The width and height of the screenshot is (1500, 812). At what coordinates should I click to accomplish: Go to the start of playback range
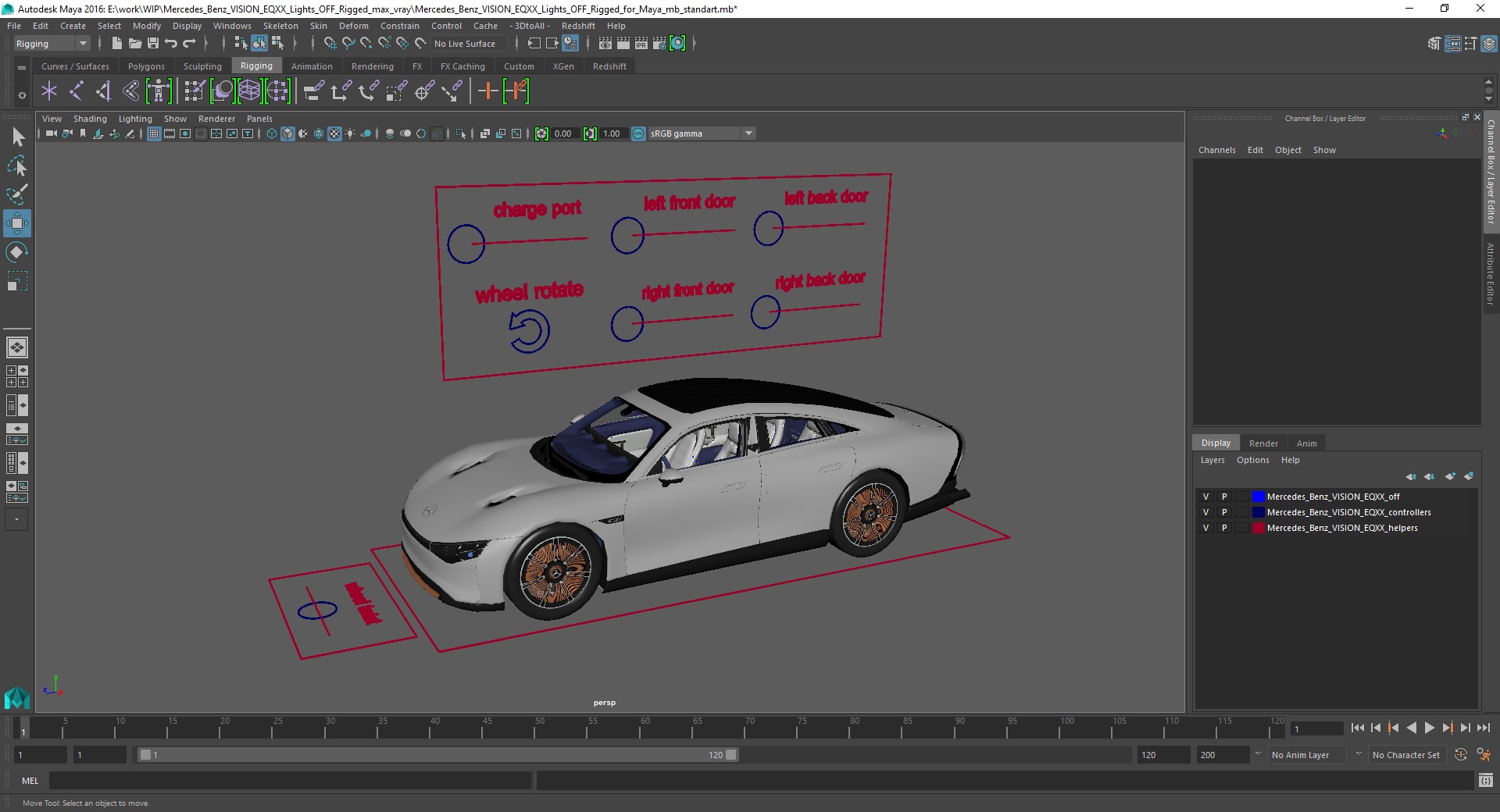pyautogui.click(x=1358, y=728)
